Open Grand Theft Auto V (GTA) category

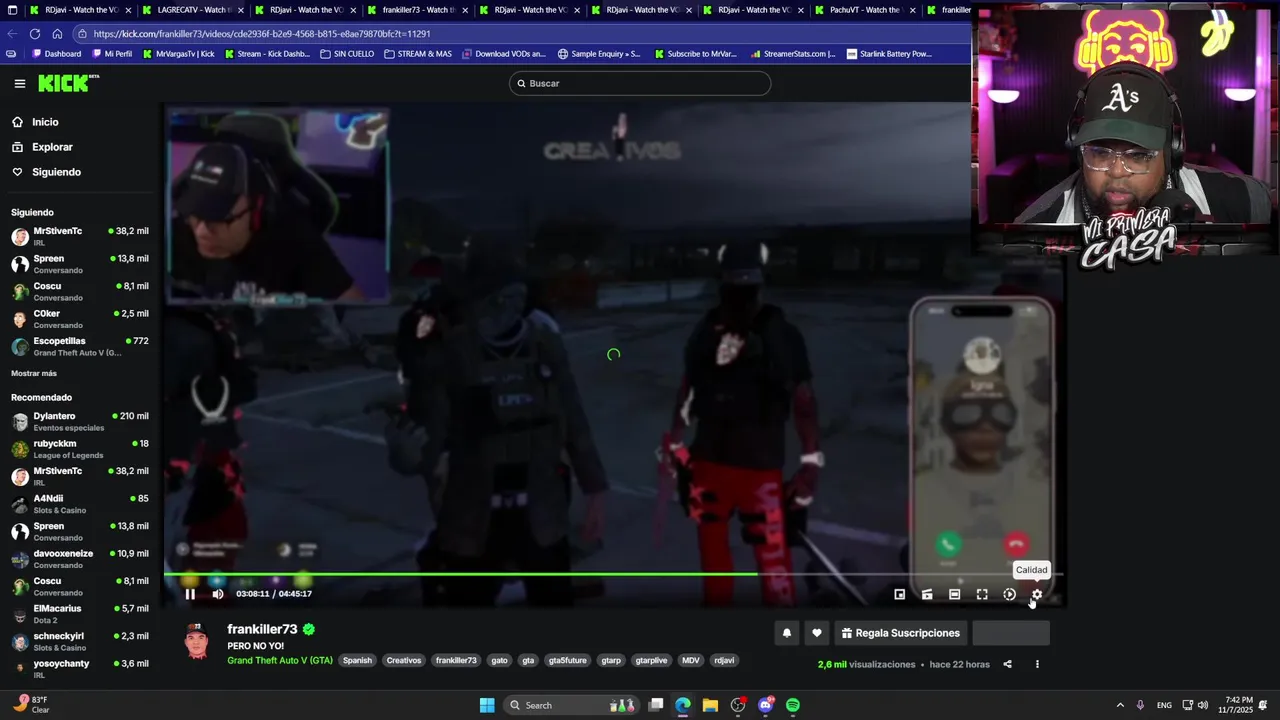280,660
